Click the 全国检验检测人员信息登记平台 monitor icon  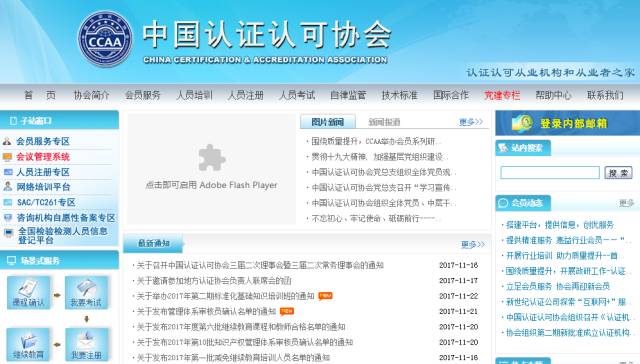tap(8, 233)
